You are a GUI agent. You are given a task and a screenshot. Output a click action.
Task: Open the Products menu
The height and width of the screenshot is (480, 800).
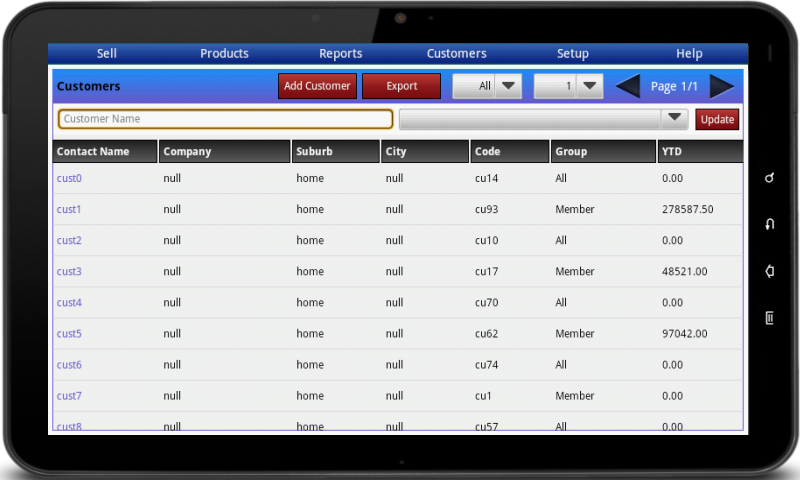coord(224,54)
